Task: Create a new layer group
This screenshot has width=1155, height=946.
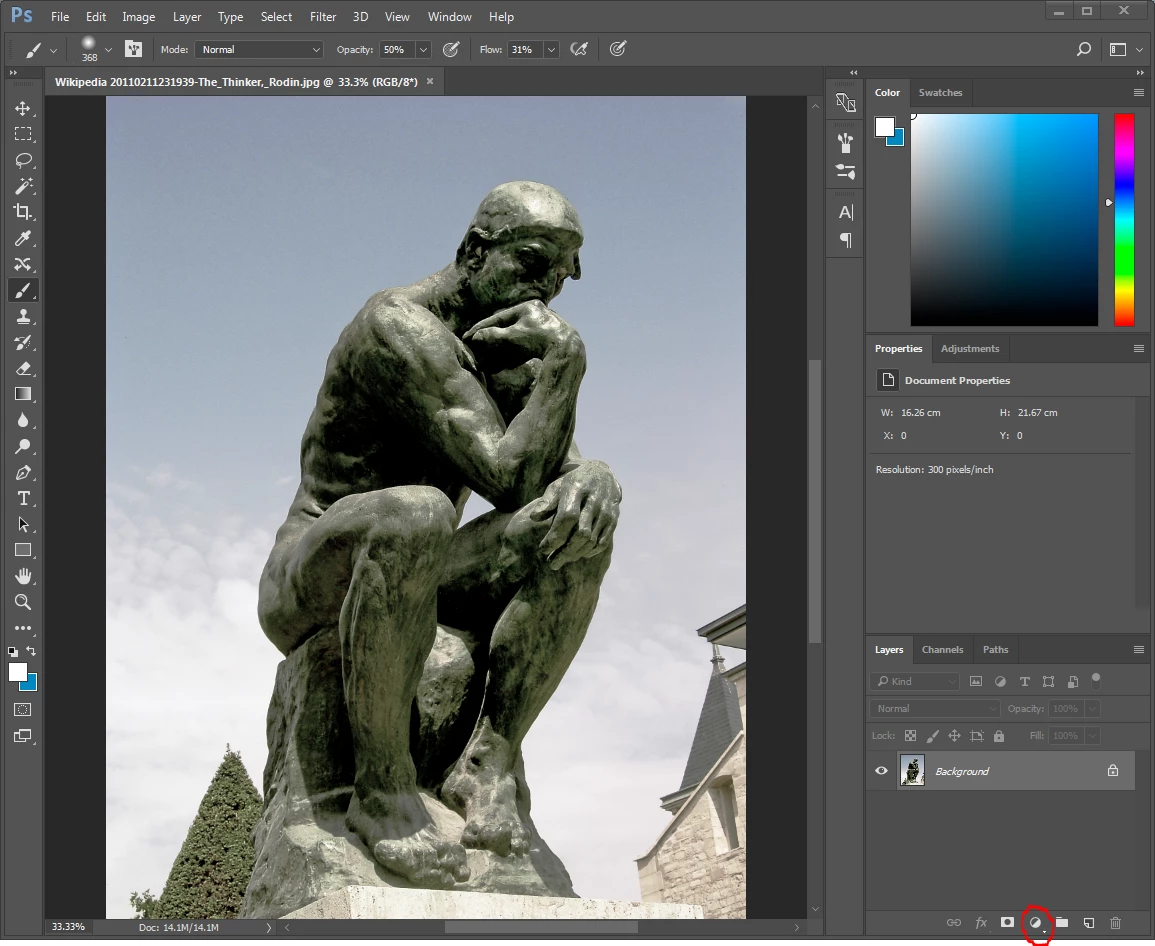Action: [1061, 922]
